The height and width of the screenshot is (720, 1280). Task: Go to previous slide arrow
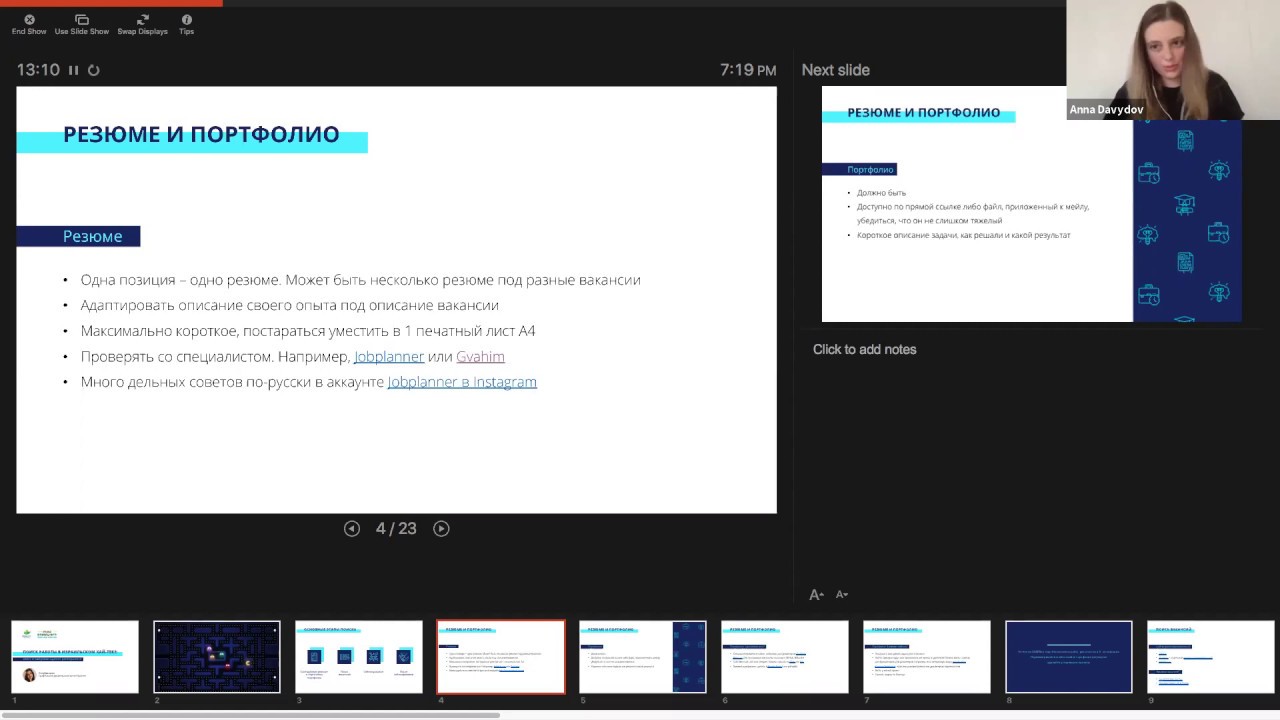(352, 528)
